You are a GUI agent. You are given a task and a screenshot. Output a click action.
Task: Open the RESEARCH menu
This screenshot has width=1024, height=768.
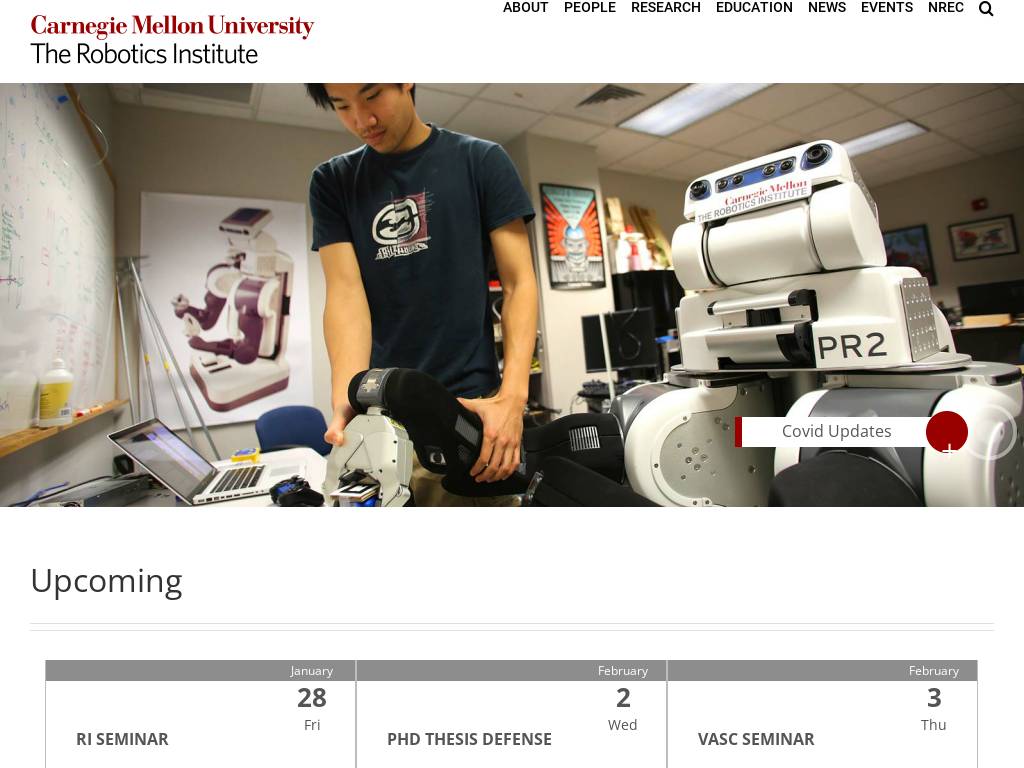(665, 7)
